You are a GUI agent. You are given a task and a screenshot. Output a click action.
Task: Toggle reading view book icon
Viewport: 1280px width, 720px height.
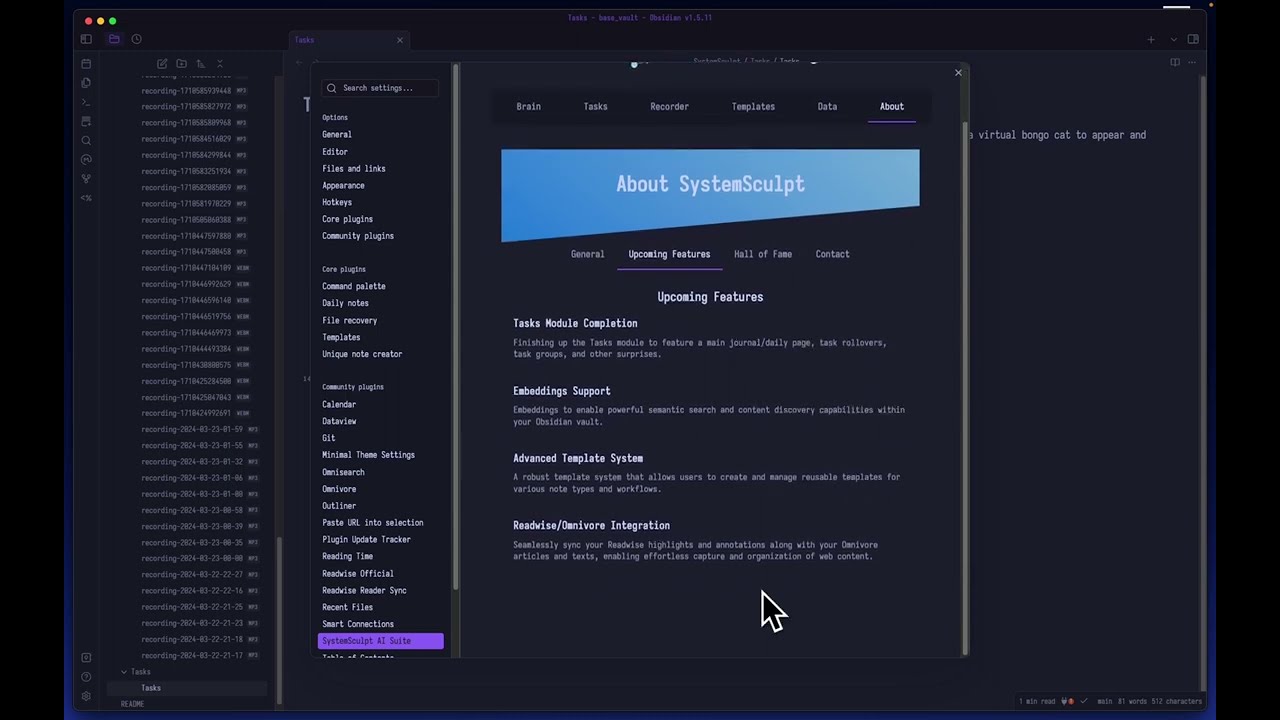[1175, 62]
